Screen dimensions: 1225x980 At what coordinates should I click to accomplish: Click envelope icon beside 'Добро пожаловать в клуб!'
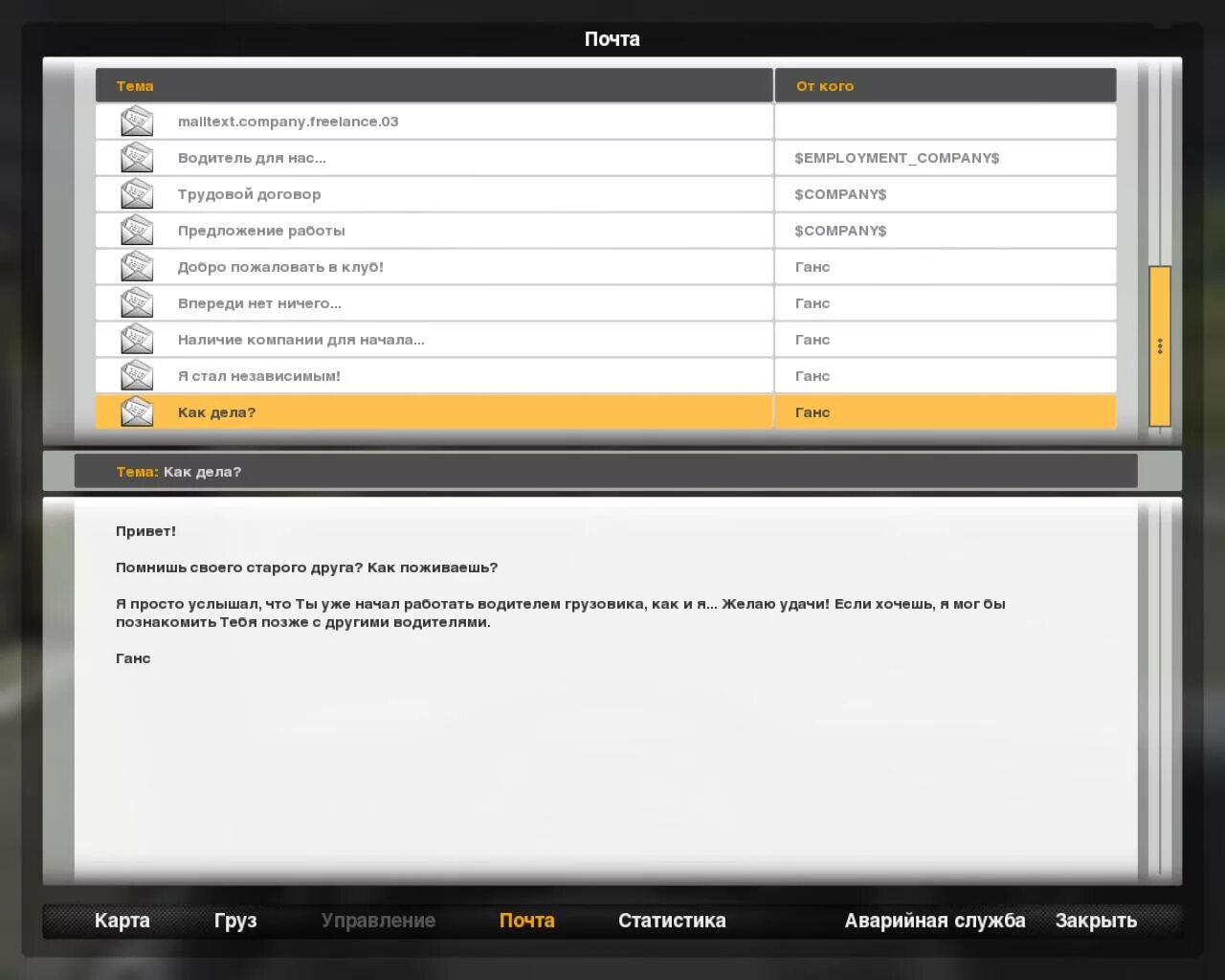(137, 267)
